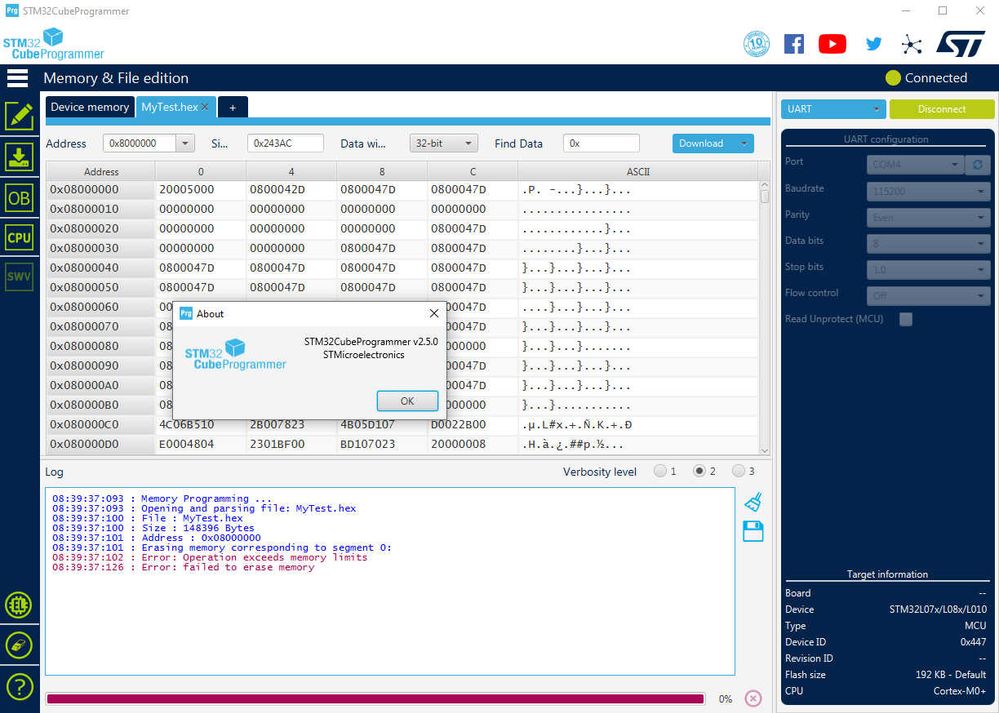Click the cell value E0004804
This screenshot has width=999, height=713.
point(187,444)
